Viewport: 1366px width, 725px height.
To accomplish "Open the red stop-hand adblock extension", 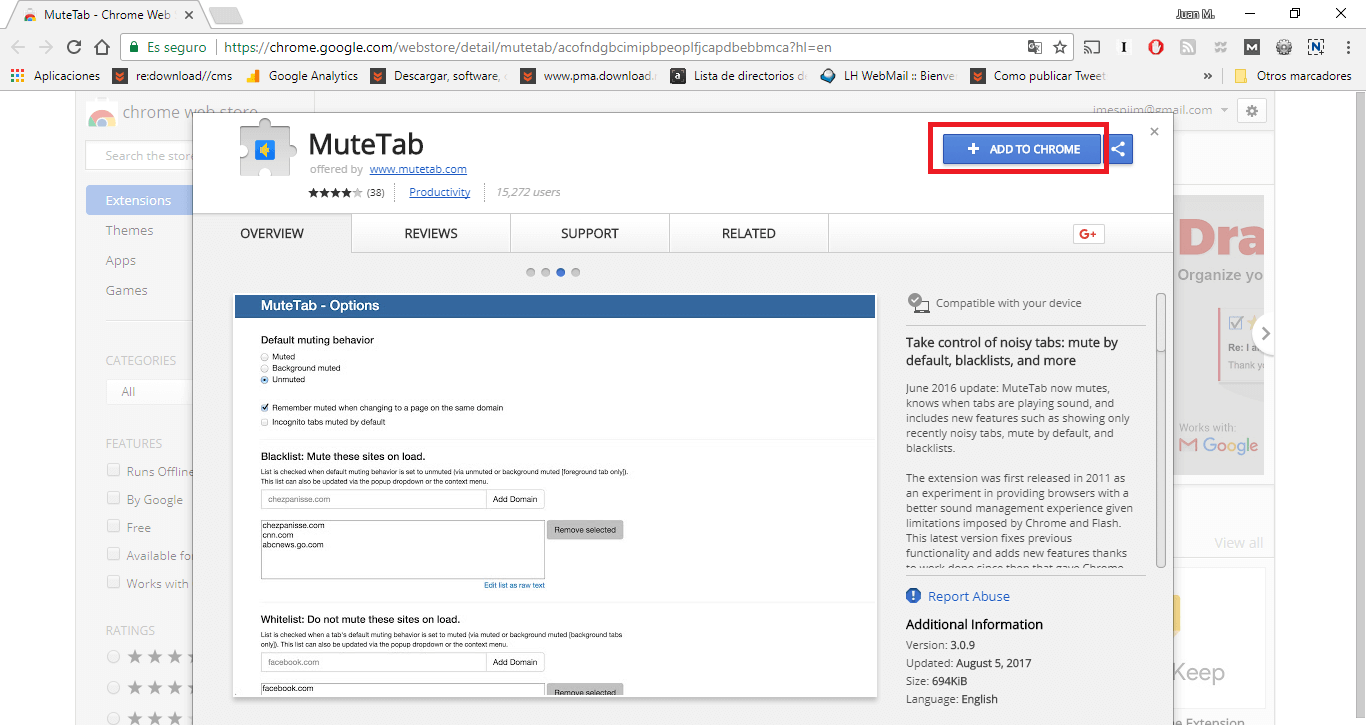I will (x=1155, y=47).
